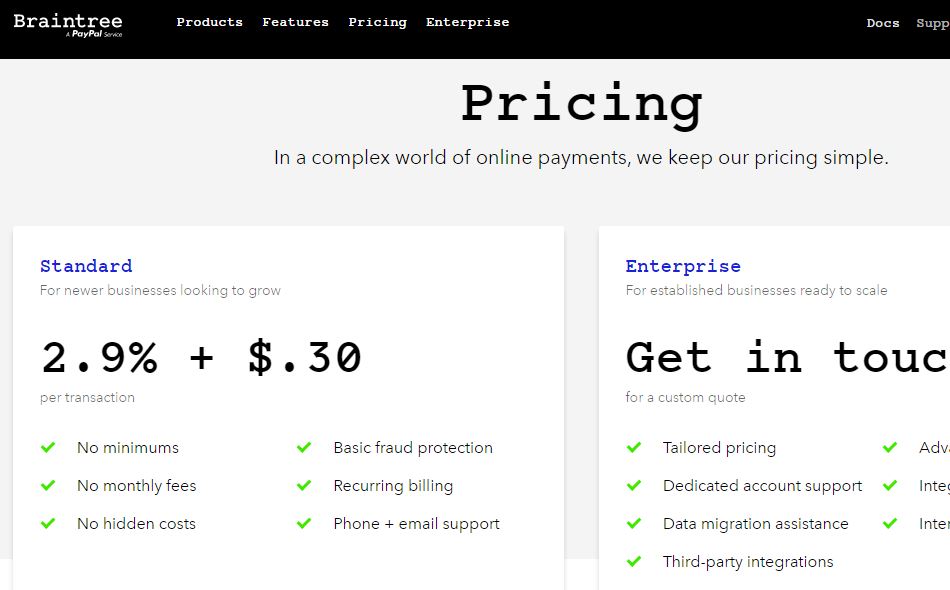
Task: Click the checkmark beside Recurring billing
Action: (x=304, y=486)
